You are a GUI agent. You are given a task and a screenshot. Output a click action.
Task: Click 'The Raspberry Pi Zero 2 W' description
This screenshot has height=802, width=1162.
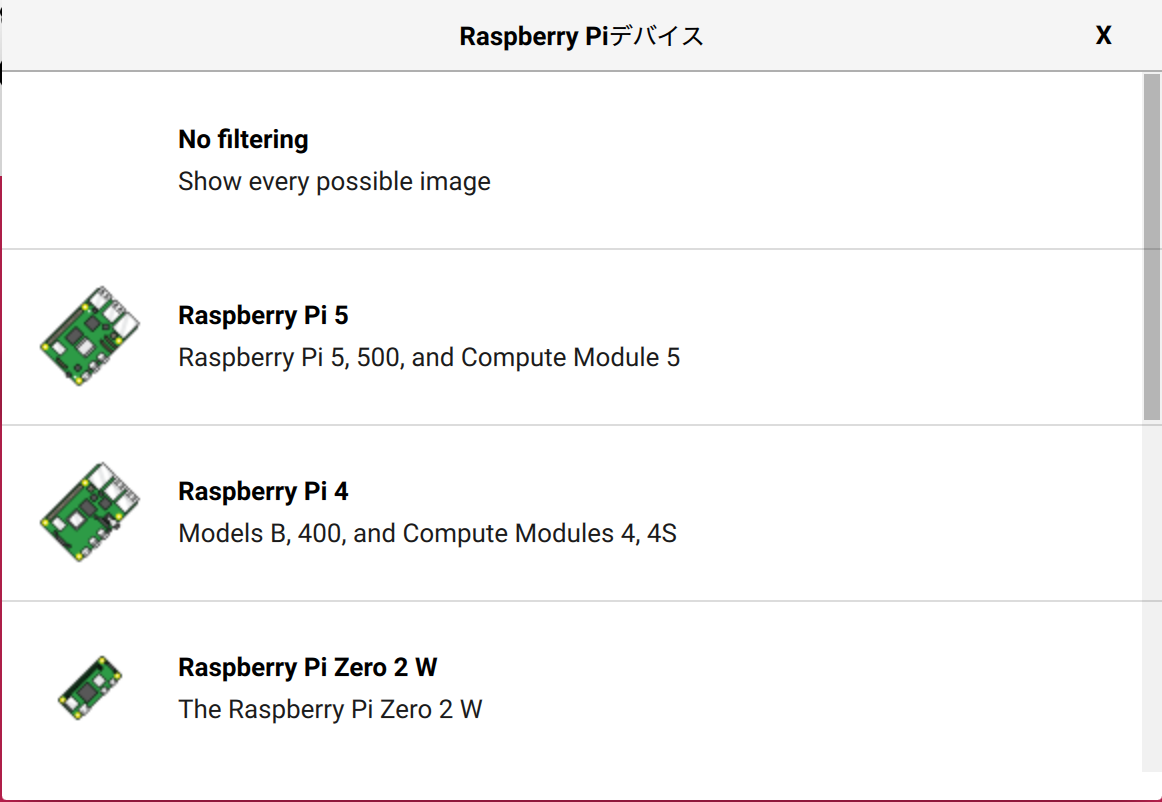[x=330, y=710]
